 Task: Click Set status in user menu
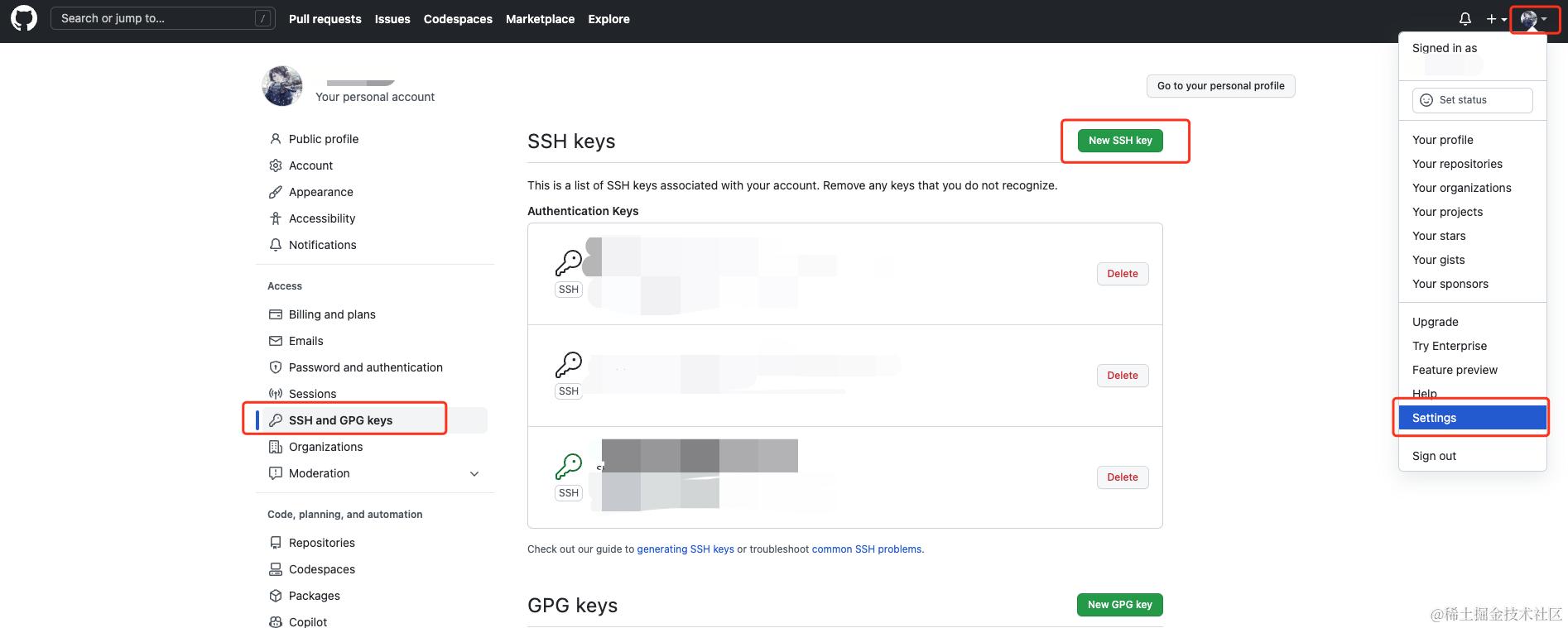coord(1472,100)
